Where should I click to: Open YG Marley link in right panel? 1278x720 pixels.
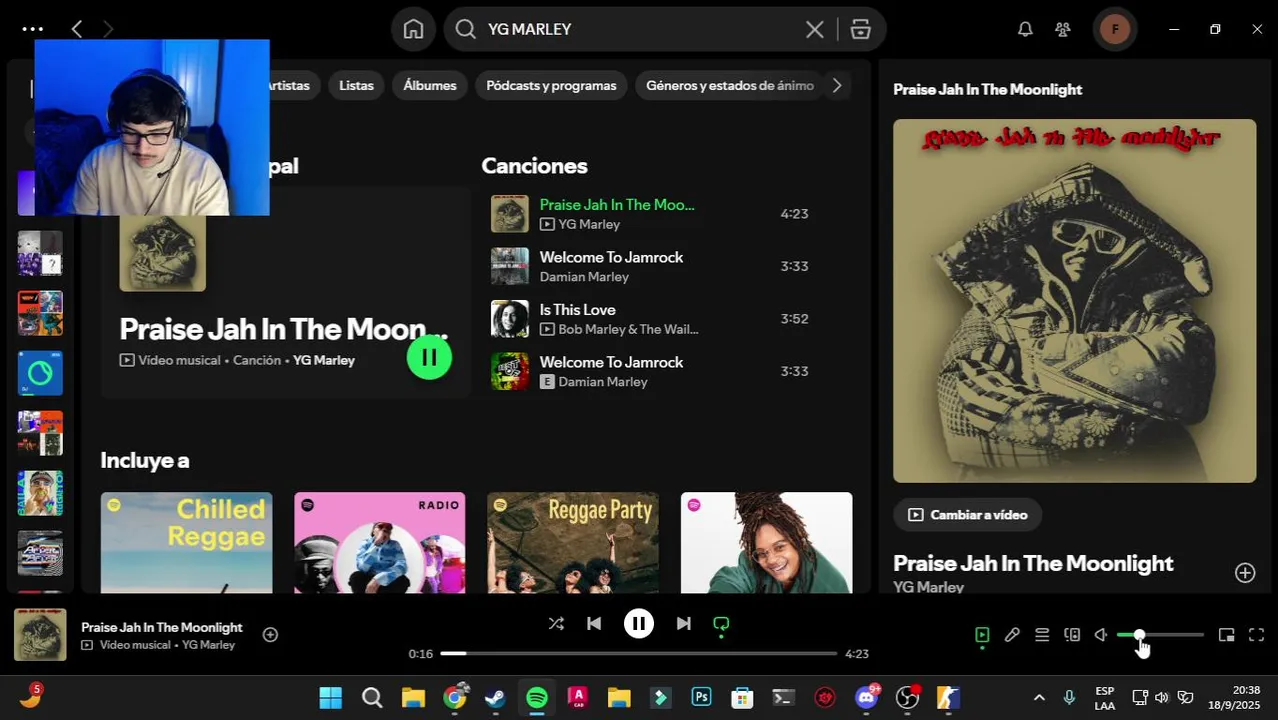[x=929, y=587]
